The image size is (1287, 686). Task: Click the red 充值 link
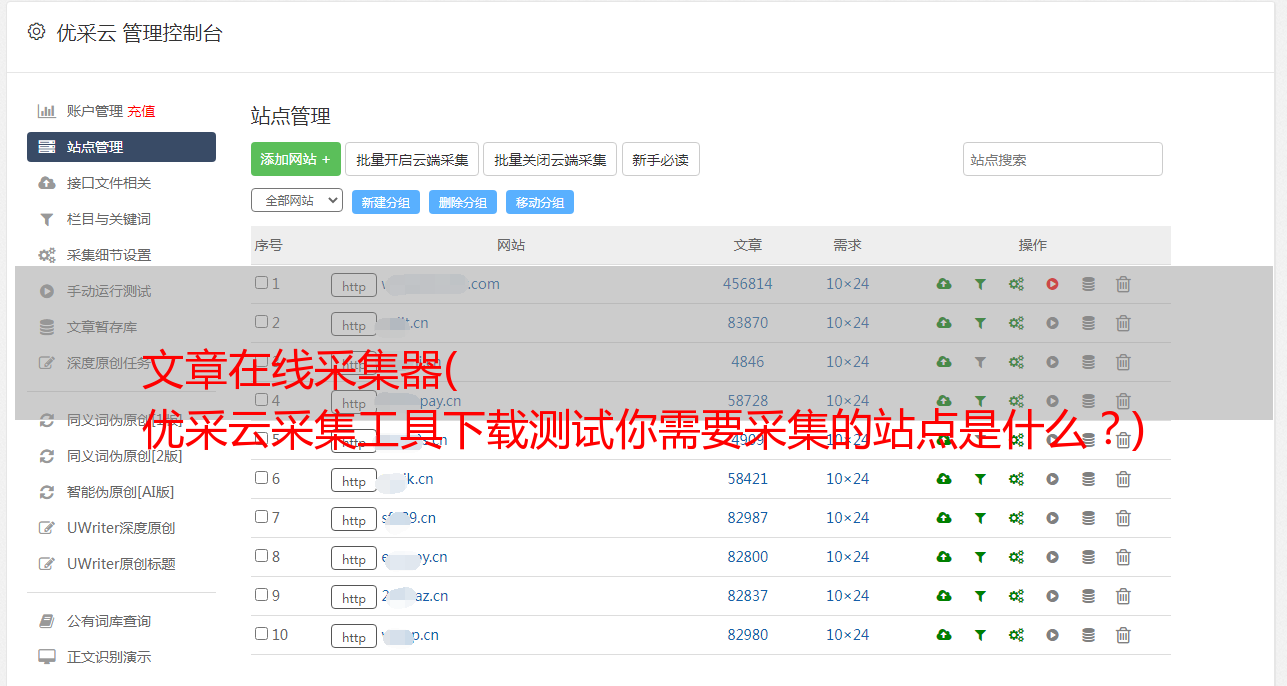[x=141, y=111]
